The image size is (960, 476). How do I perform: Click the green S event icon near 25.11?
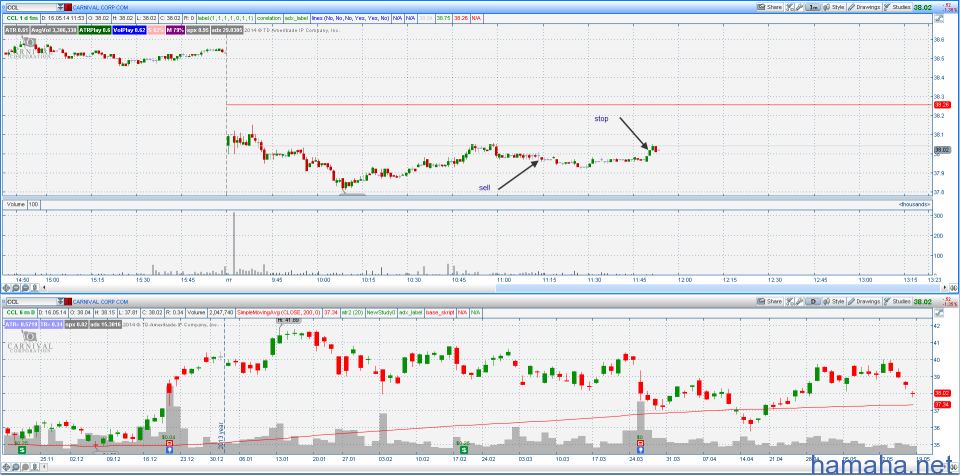pyautogui.click(x=22, y=450)
